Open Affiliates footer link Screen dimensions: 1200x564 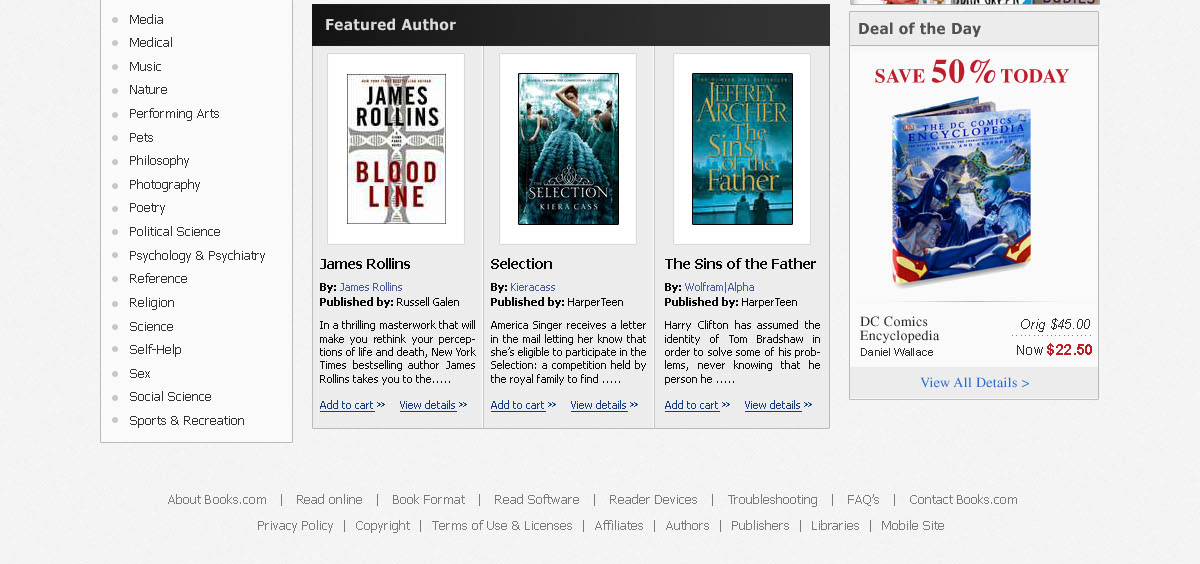click(x=619, y=526)
